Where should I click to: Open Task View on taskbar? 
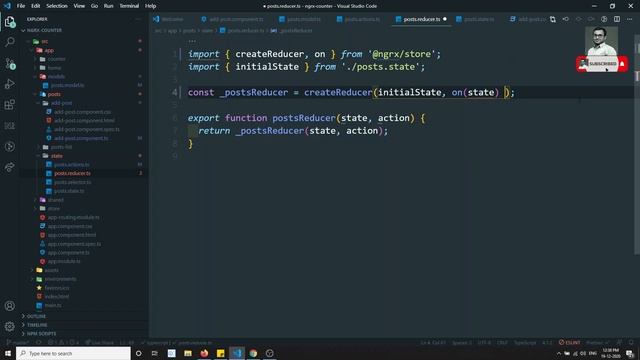[x=155, y=353]
